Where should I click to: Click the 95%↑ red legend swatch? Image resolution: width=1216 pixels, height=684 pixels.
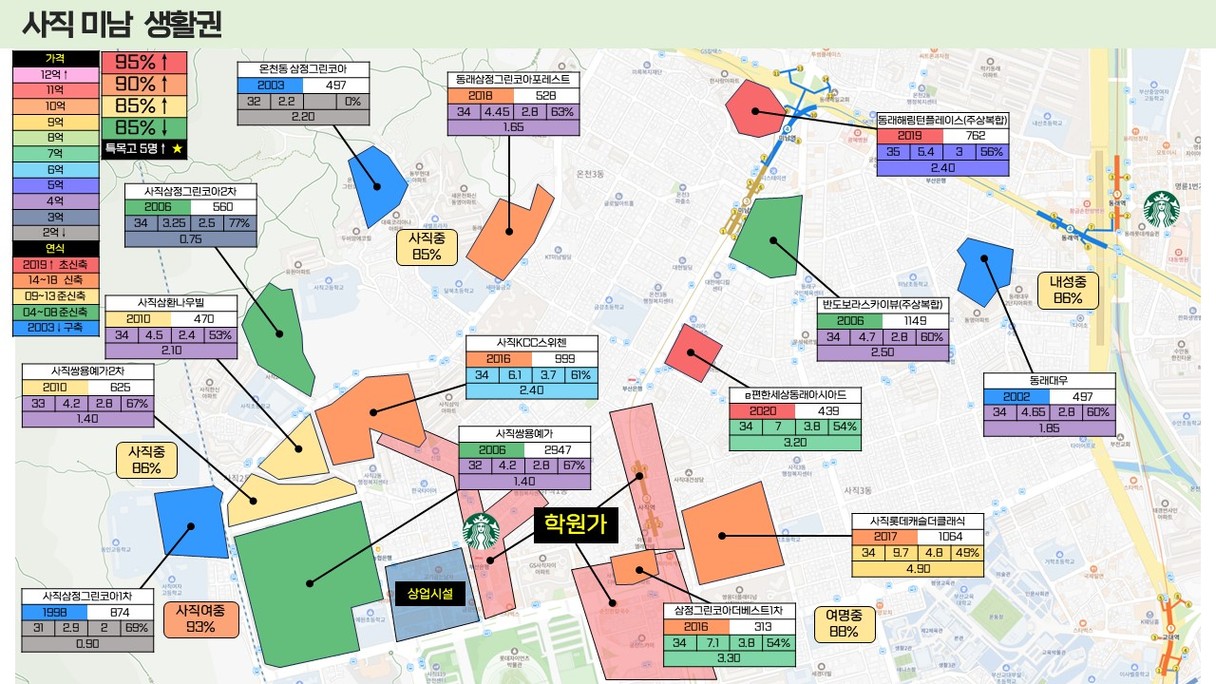pos(143,62)
